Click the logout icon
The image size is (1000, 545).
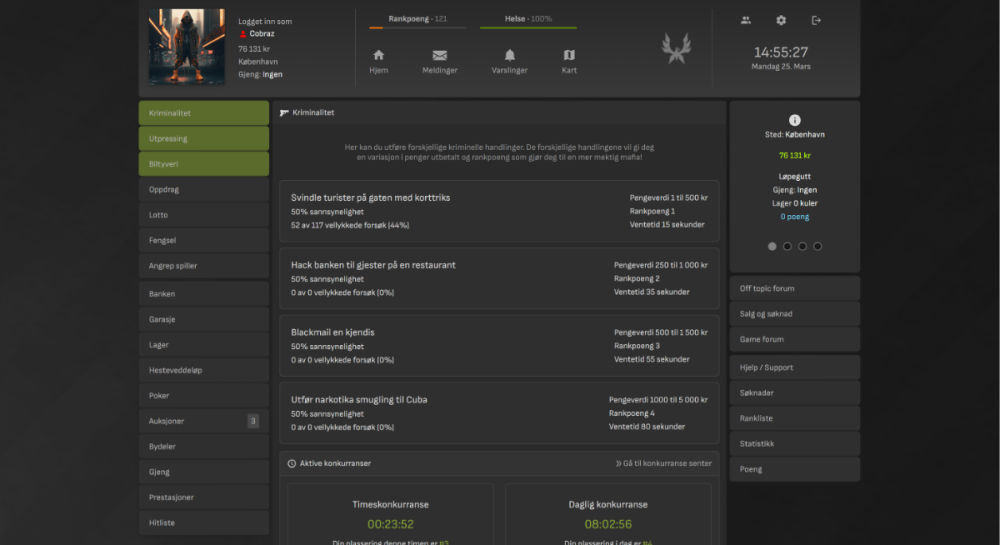816,20
